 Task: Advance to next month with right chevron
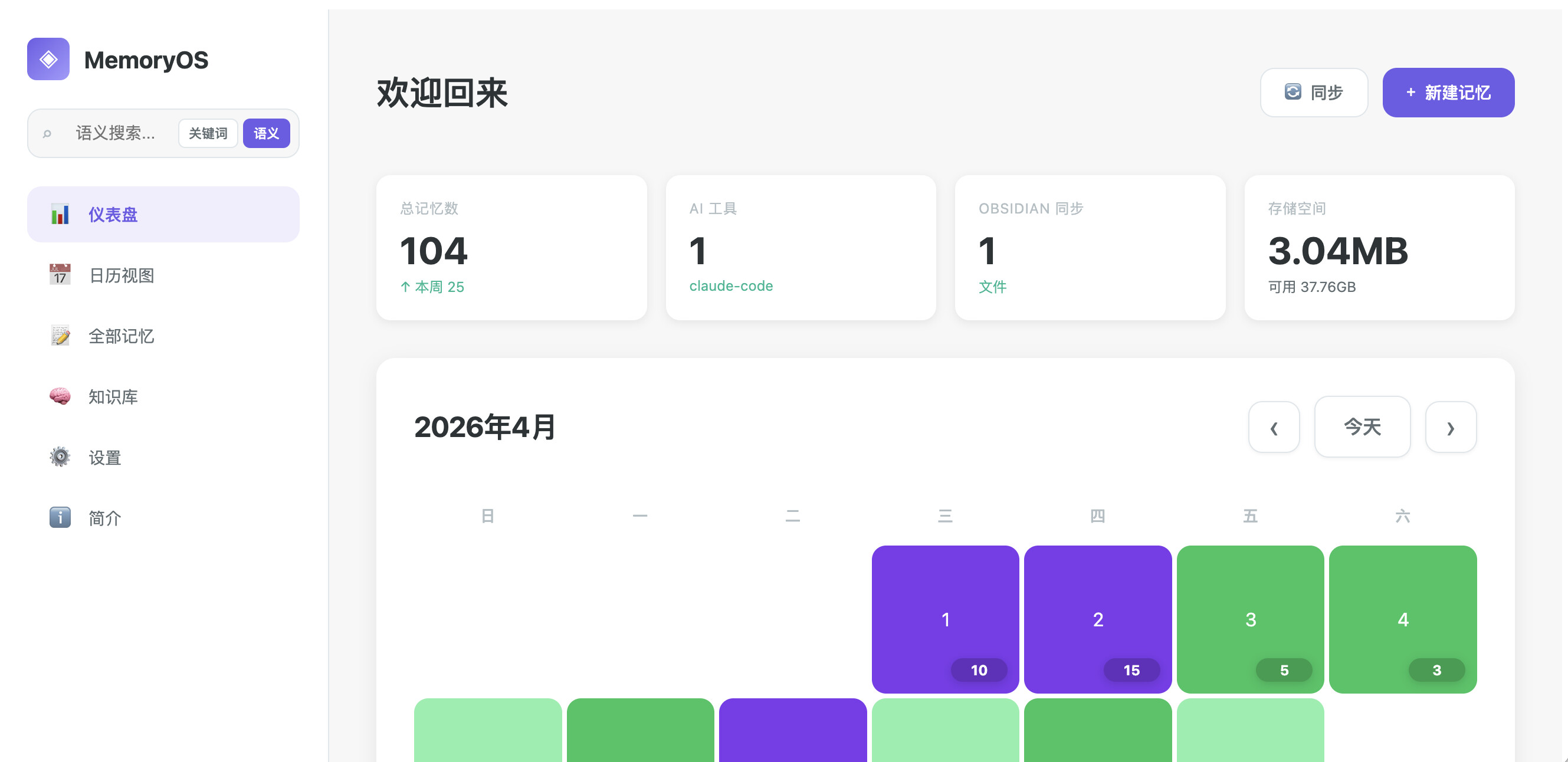pos(1451,427)
